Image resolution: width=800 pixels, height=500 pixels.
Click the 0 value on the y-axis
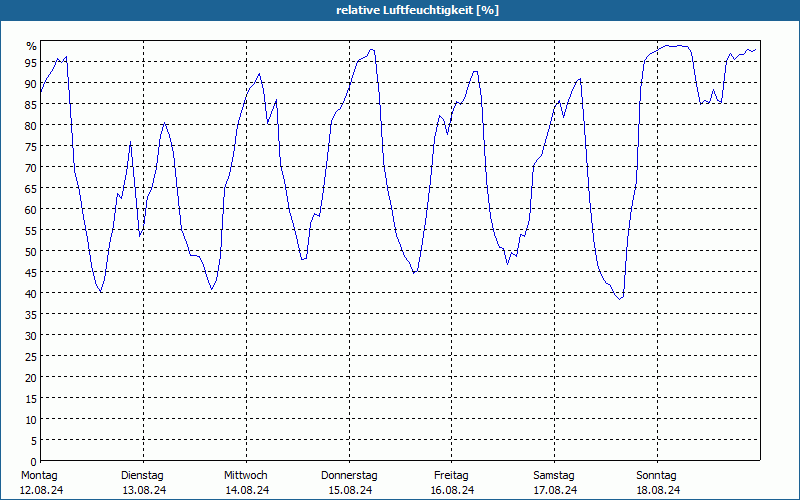[x=34, y=462]
